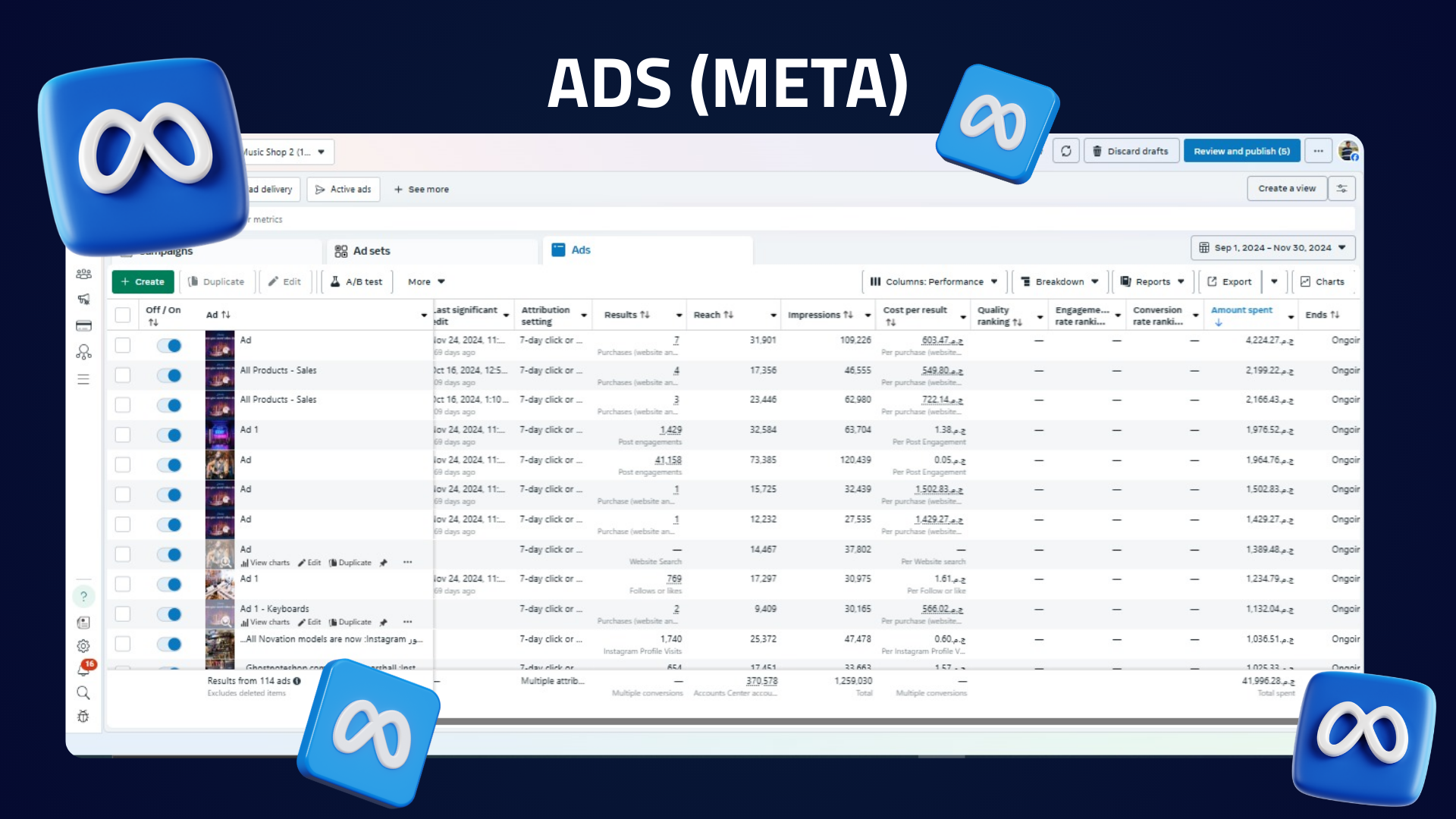
Task: Open the billing card icon in sidebar
Action: (x=83, y=326)
